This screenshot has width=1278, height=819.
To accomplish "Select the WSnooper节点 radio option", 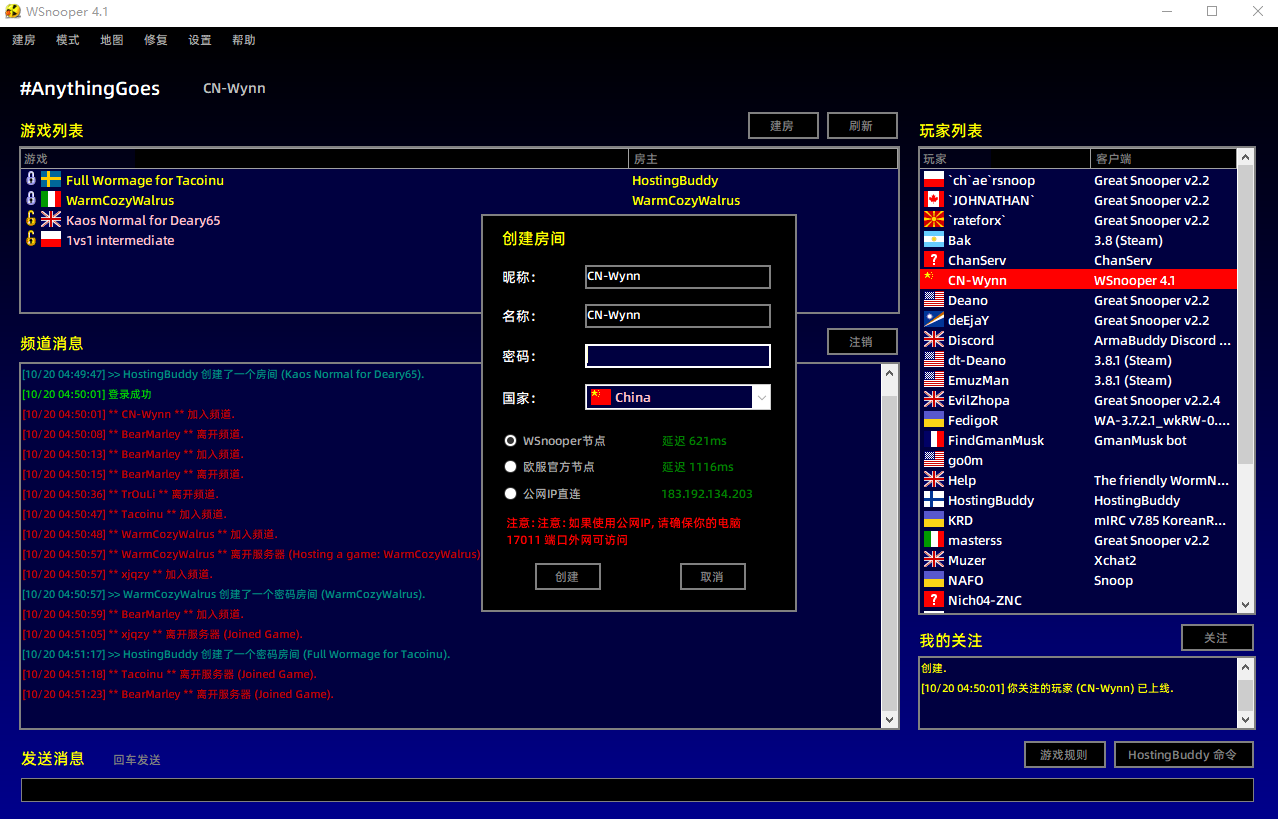I will 511,440.
